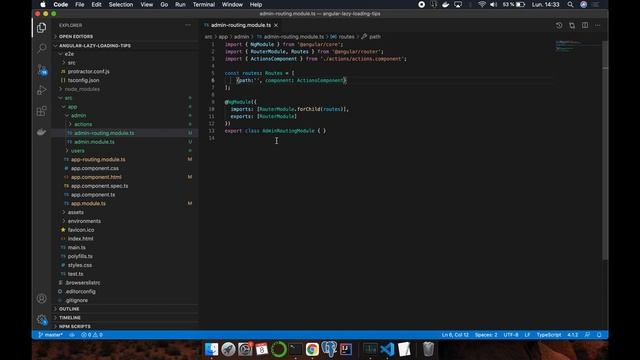Image resolution: width=640 pixels, height=360 pixels.
Task: Open Finder from the Dock
Action: [x=211, y=349]
